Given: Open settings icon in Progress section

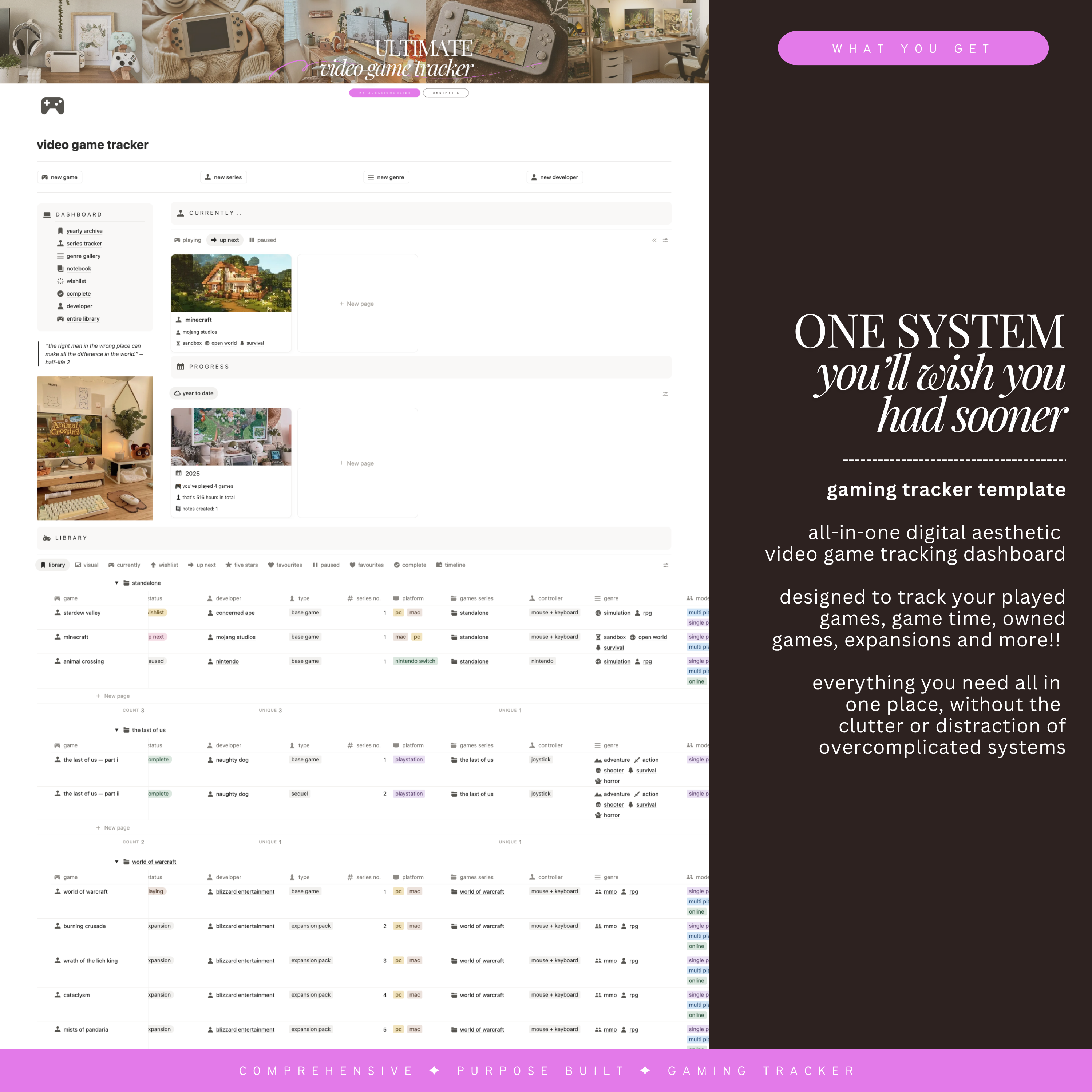Looking at the screenshot, I should tap(666, 394).
